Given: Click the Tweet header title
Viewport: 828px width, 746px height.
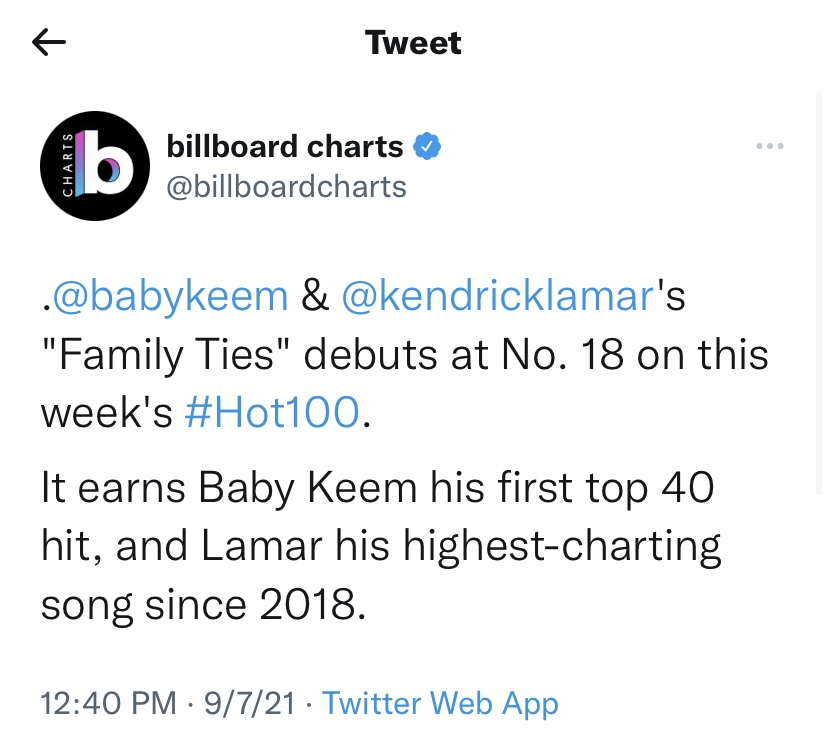Looking at the screenshot, I should [x=413, y=42].
